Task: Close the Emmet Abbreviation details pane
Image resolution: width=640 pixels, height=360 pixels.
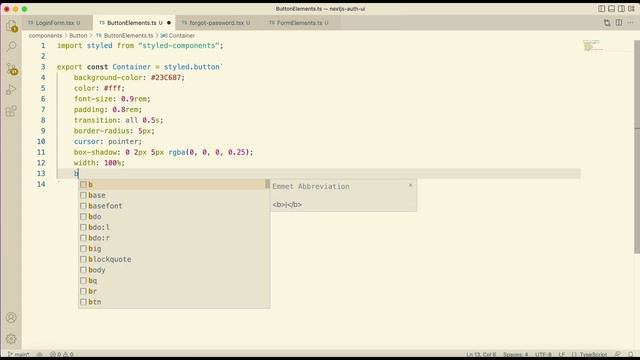Action: click(410, 185)
